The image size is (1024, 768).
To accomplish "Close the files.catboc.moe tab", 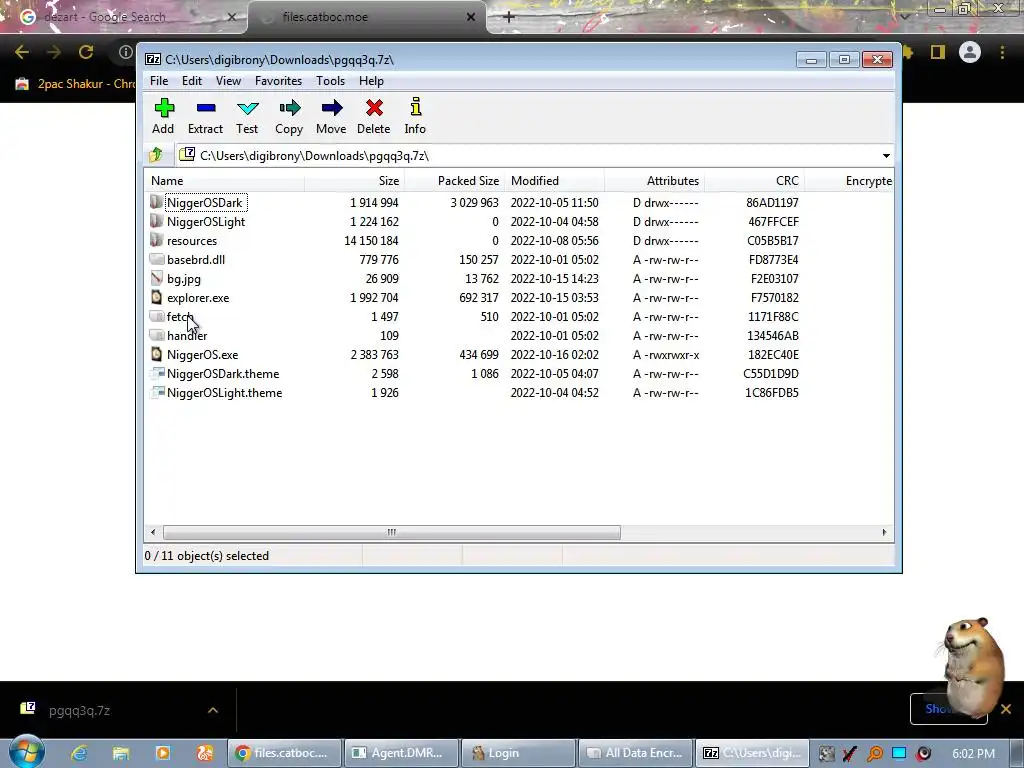I will coord(471,17).
